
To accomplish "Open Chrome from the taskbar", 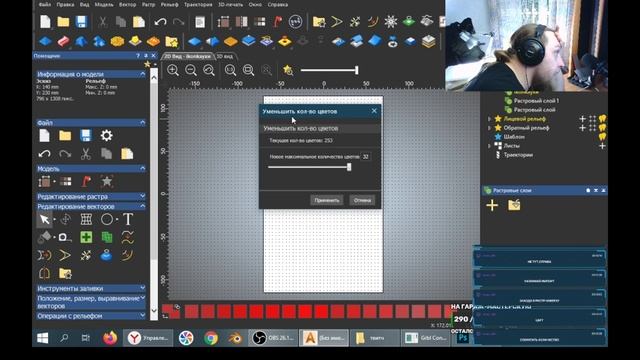I will click(x=211, y=338).
